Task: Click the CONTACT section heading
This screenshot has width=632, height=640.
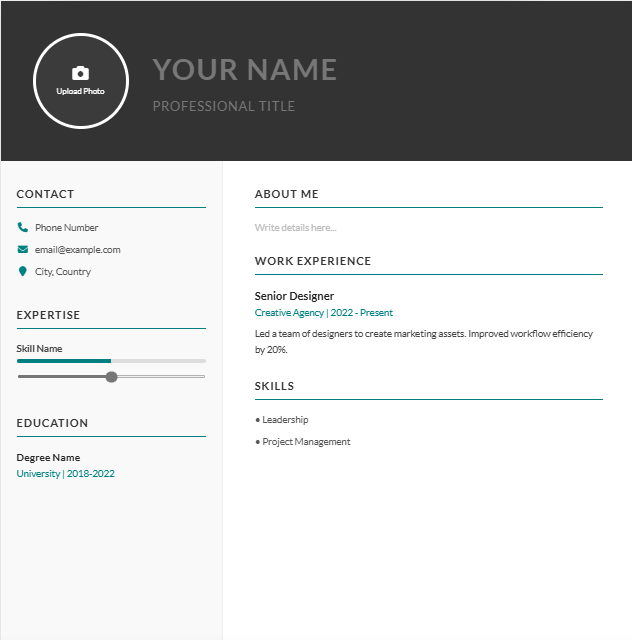Action: (45, 194)
